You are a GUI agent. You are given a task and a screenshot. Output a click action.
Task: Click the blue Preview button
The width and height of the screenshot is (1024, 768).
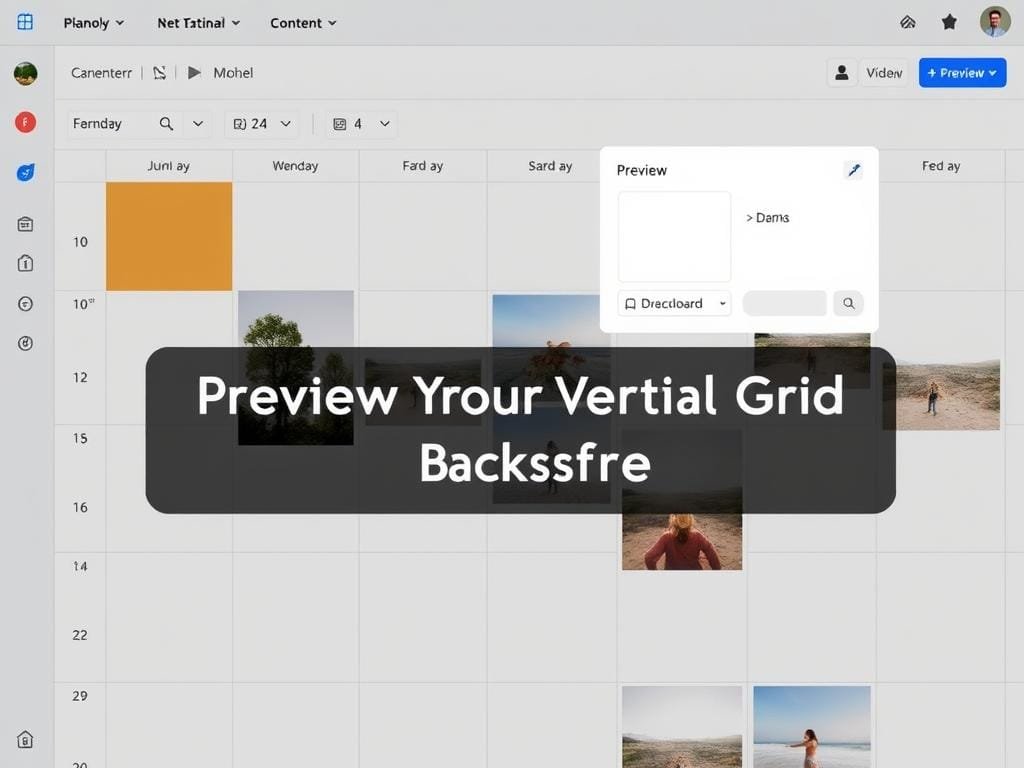[x=962, y=73]
